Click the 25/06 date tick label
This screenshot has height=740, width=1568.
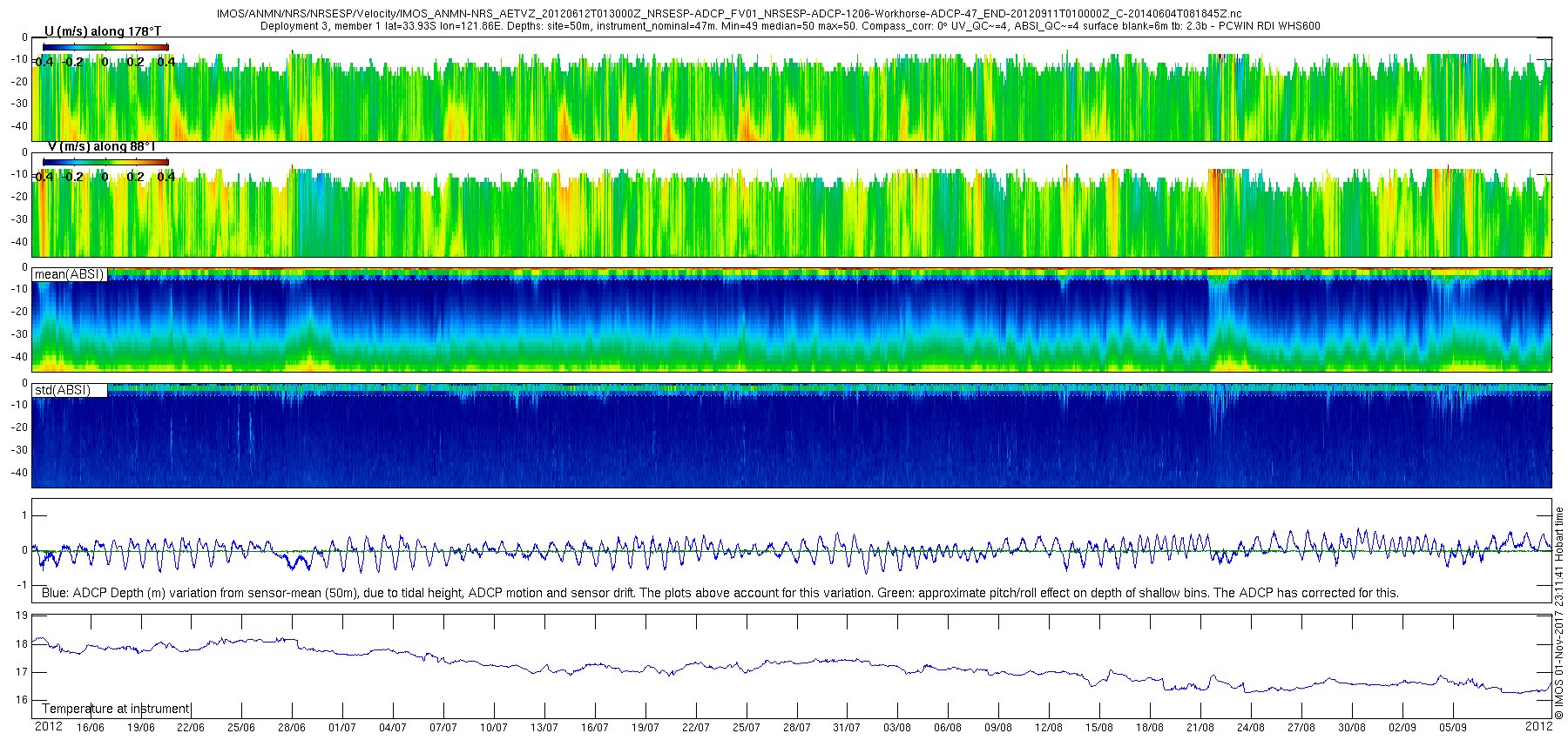tap(241, 728)
